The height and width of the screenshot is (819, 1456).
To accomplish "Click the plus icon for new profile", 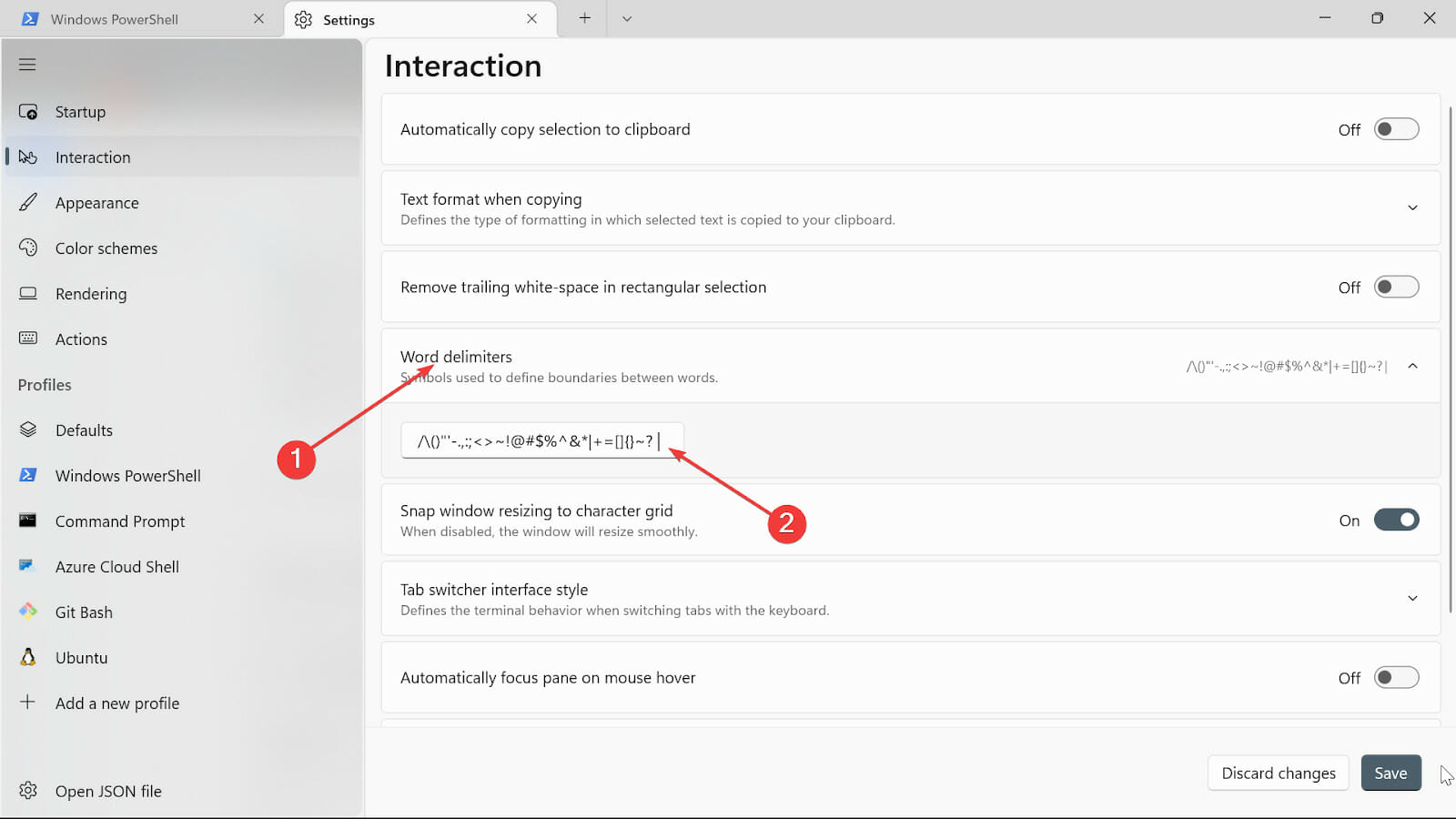I will coord(28,702).
